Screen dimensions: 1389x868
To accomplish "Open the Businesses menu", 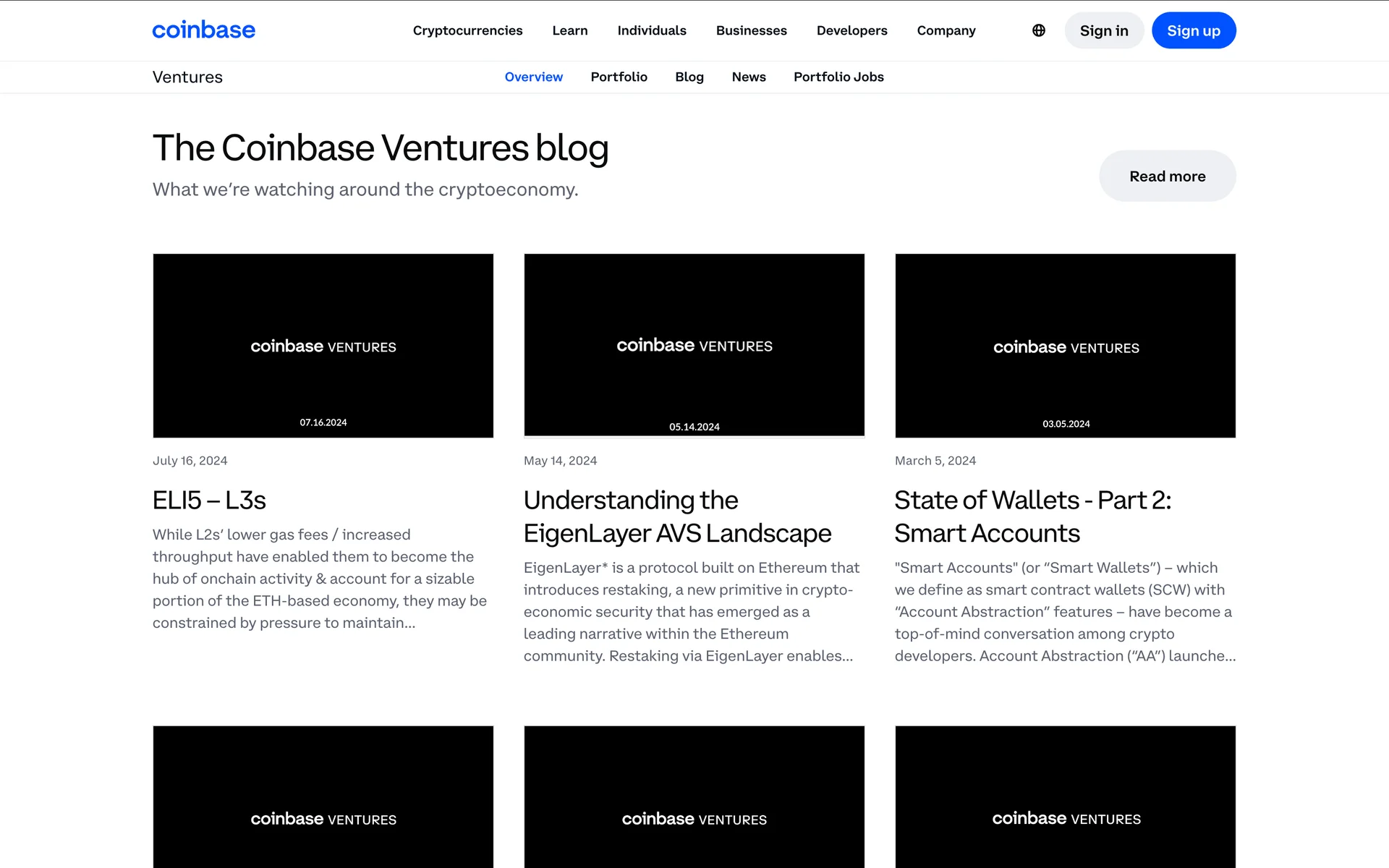I will [x=751, y=30].
